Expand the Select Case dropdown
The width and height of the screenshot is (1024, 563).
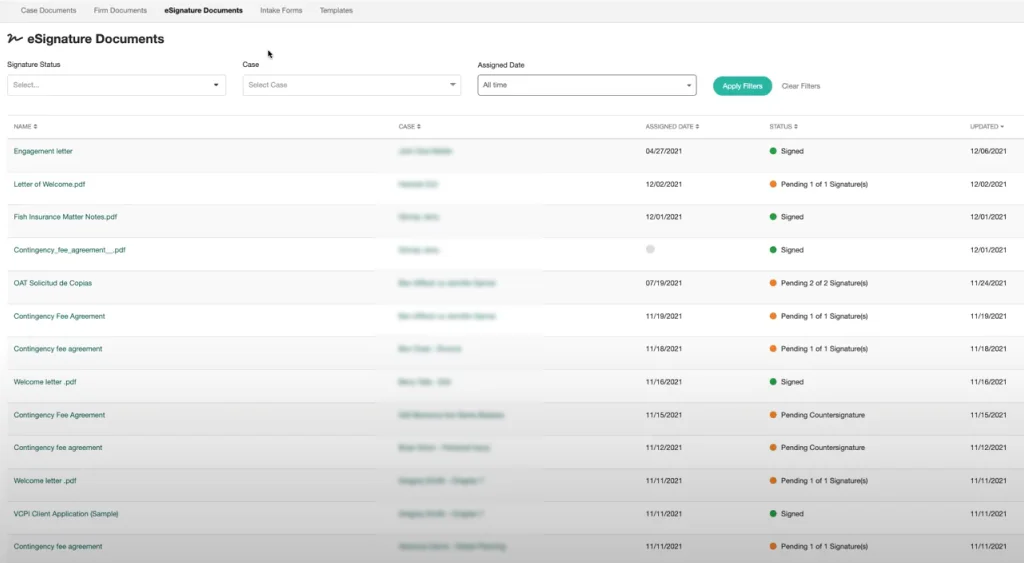[351, 85]
